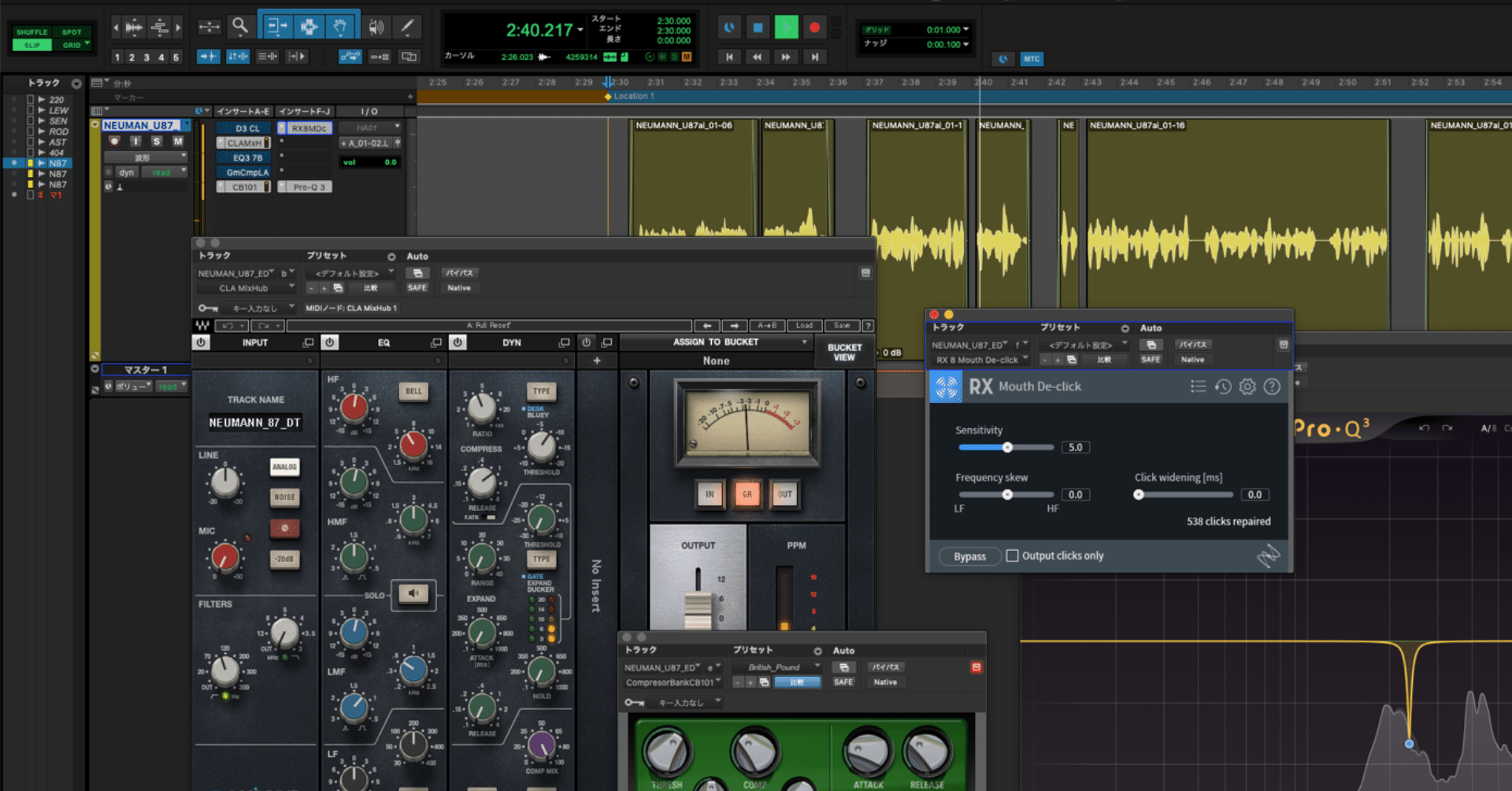The height and width of the screenshot is (791, 1512).
Task: Toggle the INPUT section power button
Action: pyautogui.click(x=201, y=342)
